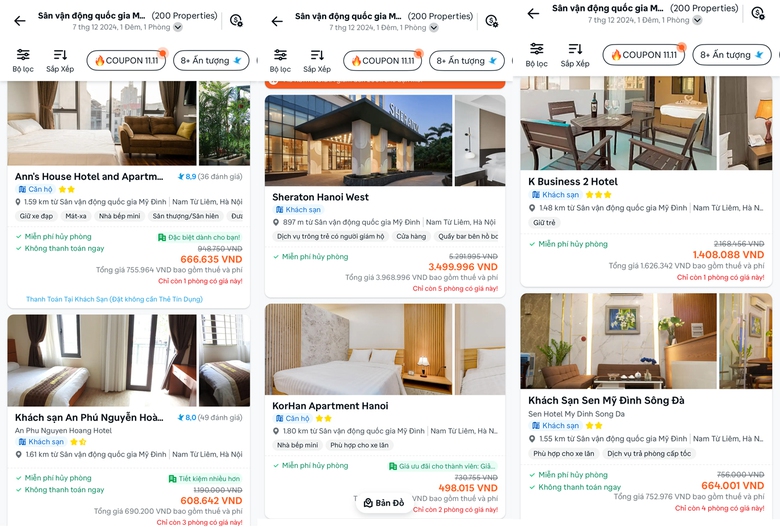The height and width of the screenshot is (527, 780).
Task: Select Nhà bếp mini tag on Ann's House
Action: [119, 216]
